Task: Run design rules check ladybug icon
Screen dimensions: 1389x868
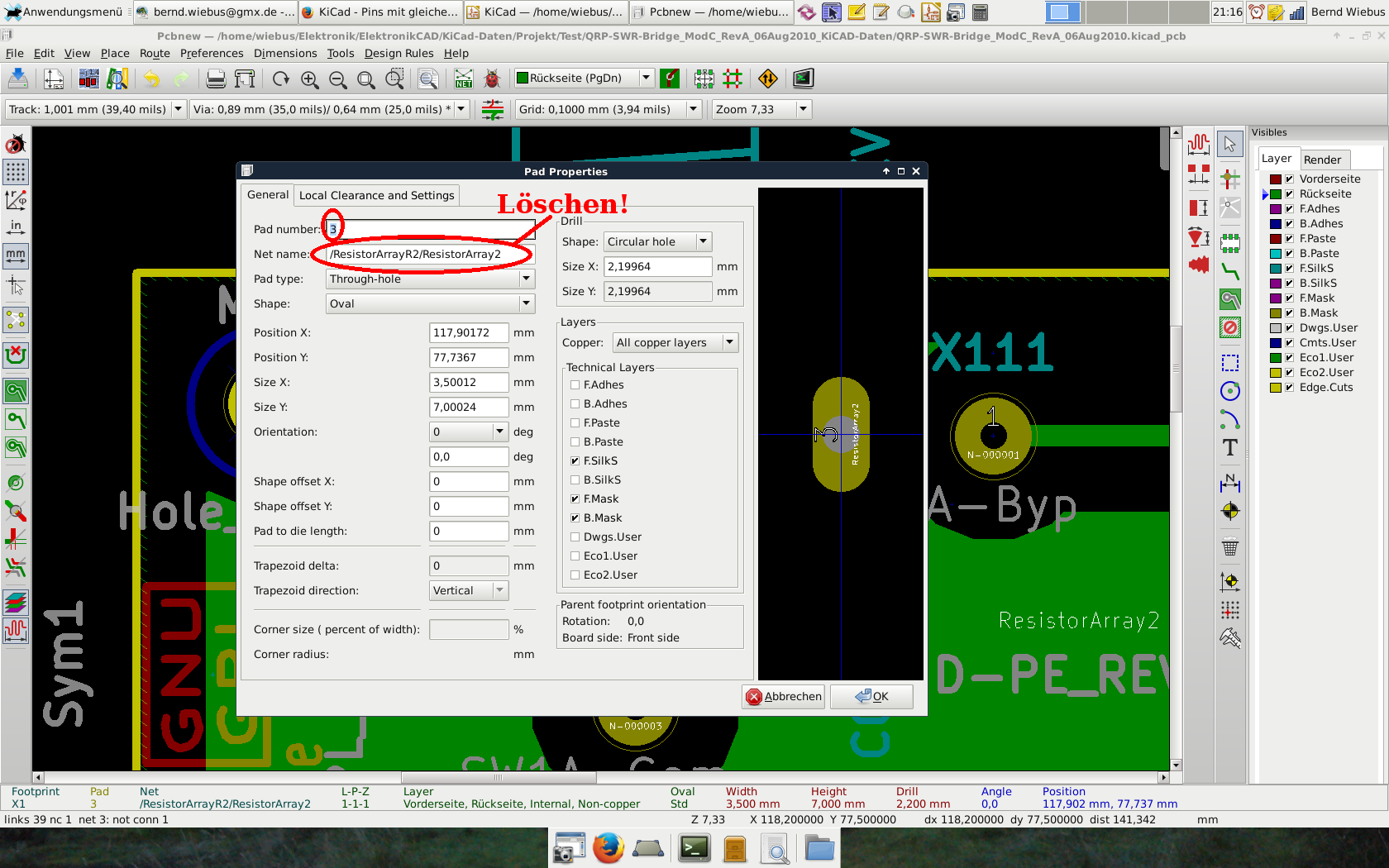Action: click(492, 79)
